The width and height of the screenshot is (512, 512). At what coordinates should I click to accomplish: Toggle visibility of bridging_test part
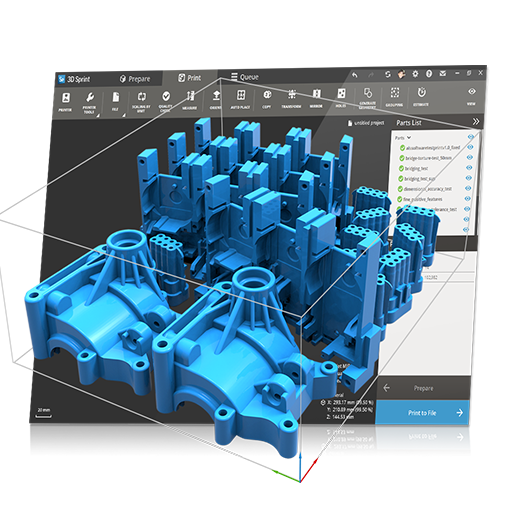tap(469, 168)
